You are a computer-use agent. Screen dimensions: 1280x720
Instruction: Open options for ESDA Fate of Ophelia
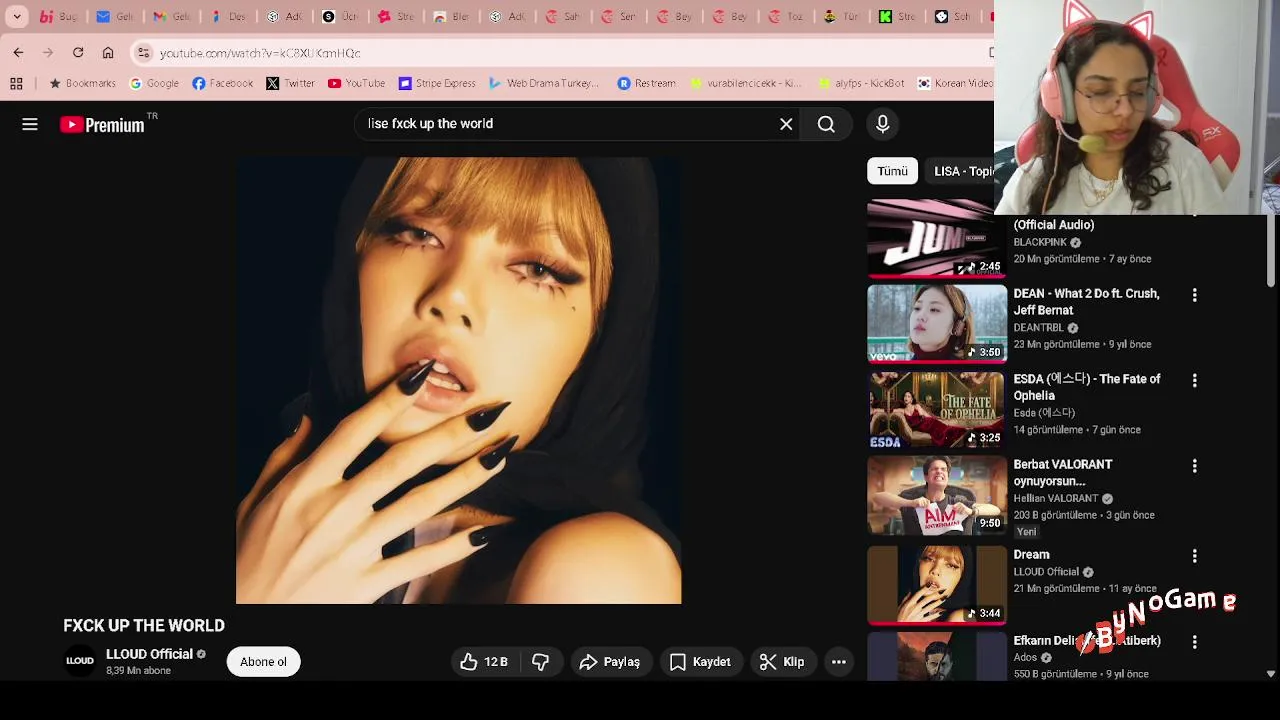[x=1194, y=380]
